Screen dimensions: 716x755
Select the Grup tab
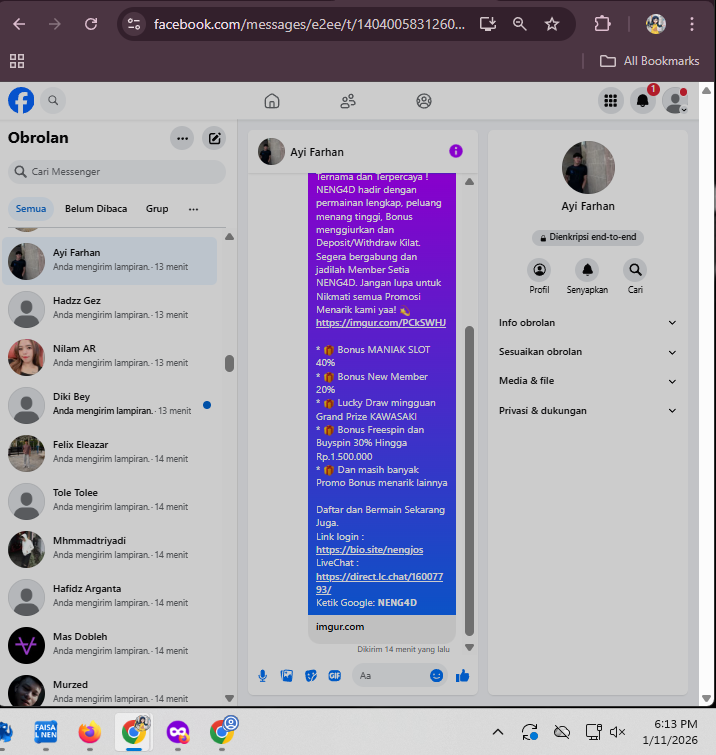pyautogui.click(x=157, y=208)
